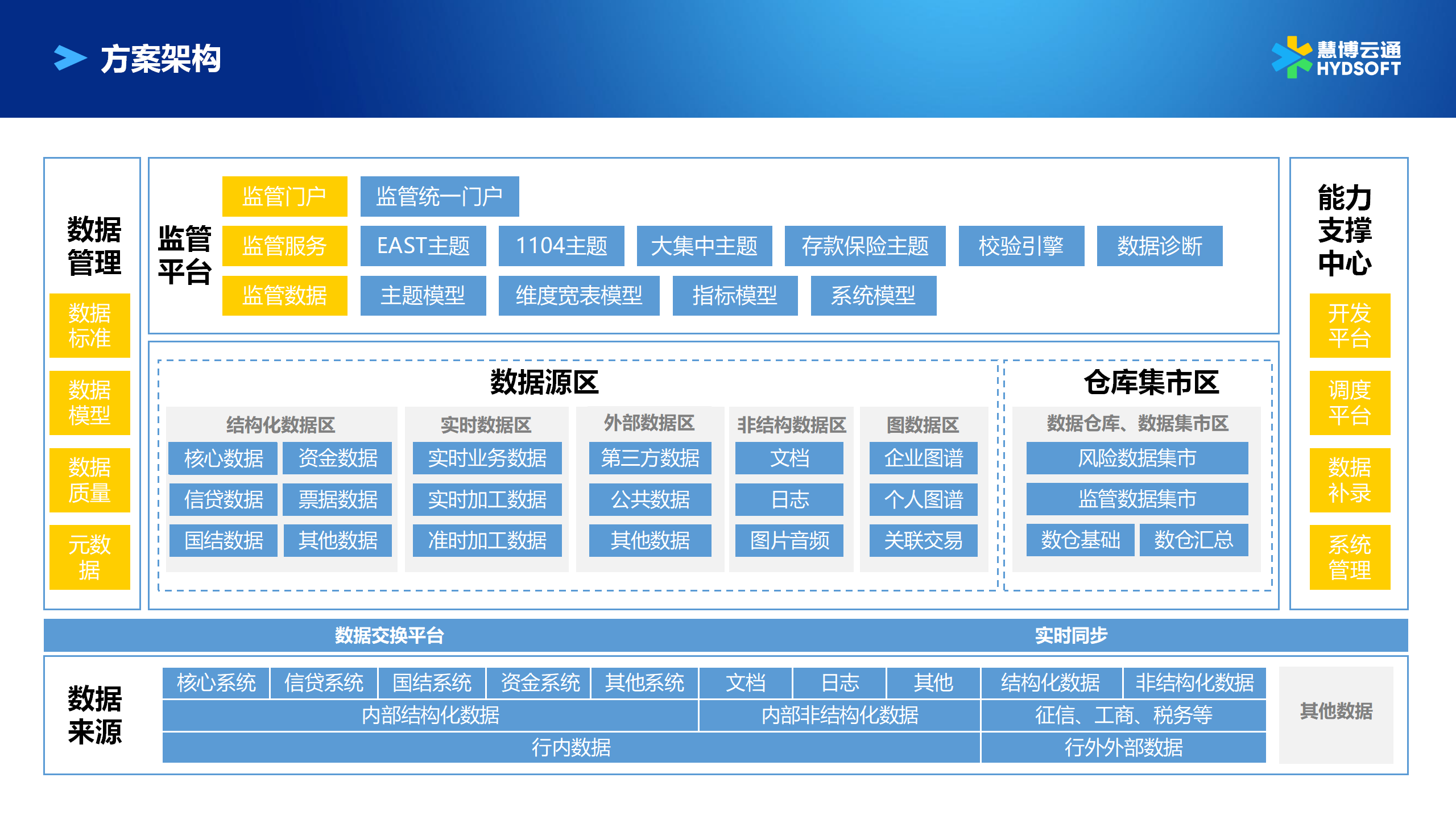Select the EAST主题 box

coord(423,246)
